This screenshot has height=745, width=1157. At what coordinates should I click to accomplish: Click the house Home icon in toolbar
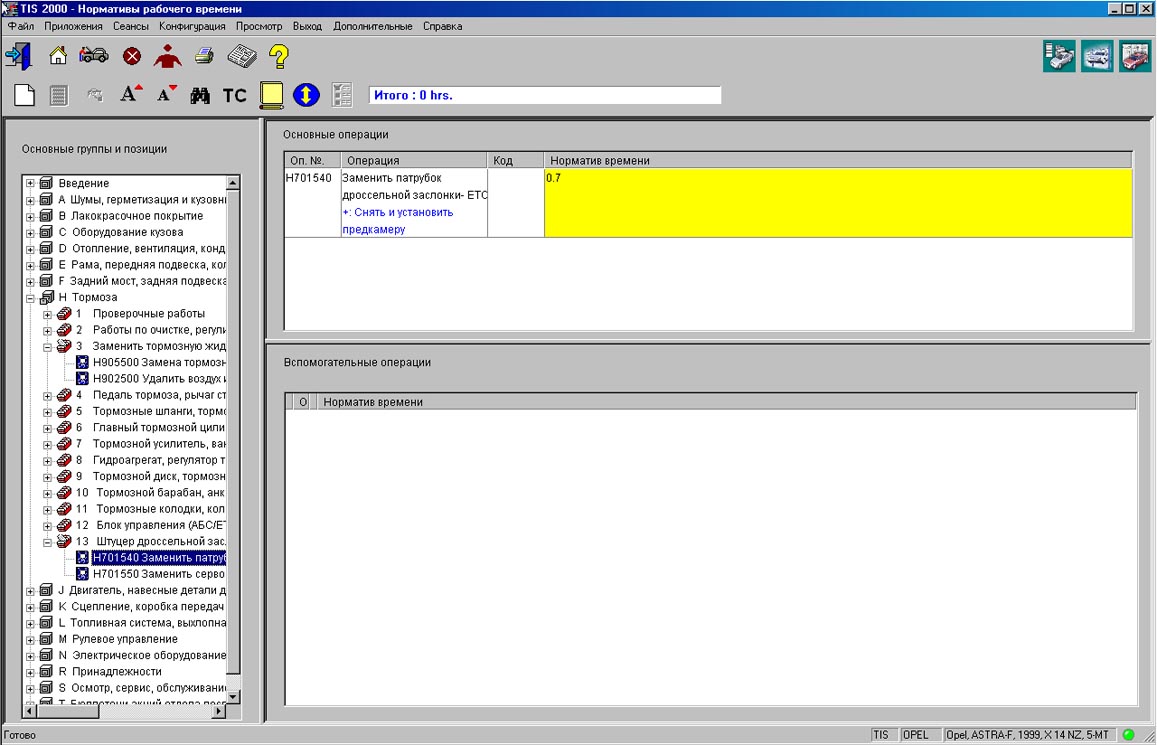click(x=58, y=56)
